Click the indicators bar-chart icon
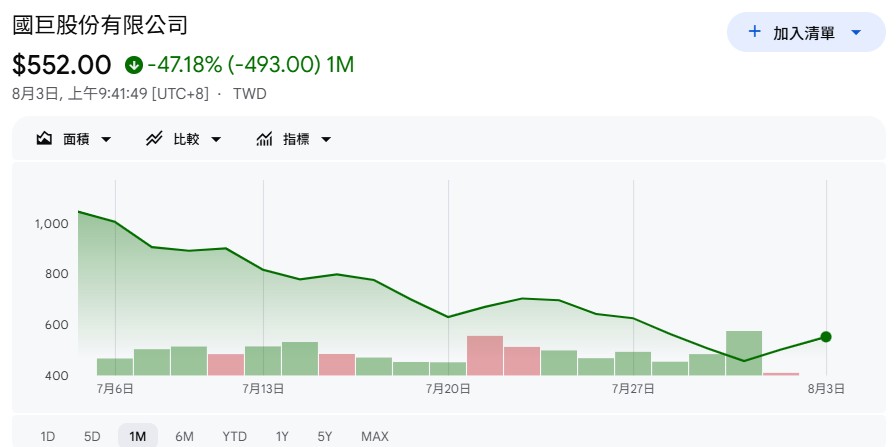 (x=264, y=139)
